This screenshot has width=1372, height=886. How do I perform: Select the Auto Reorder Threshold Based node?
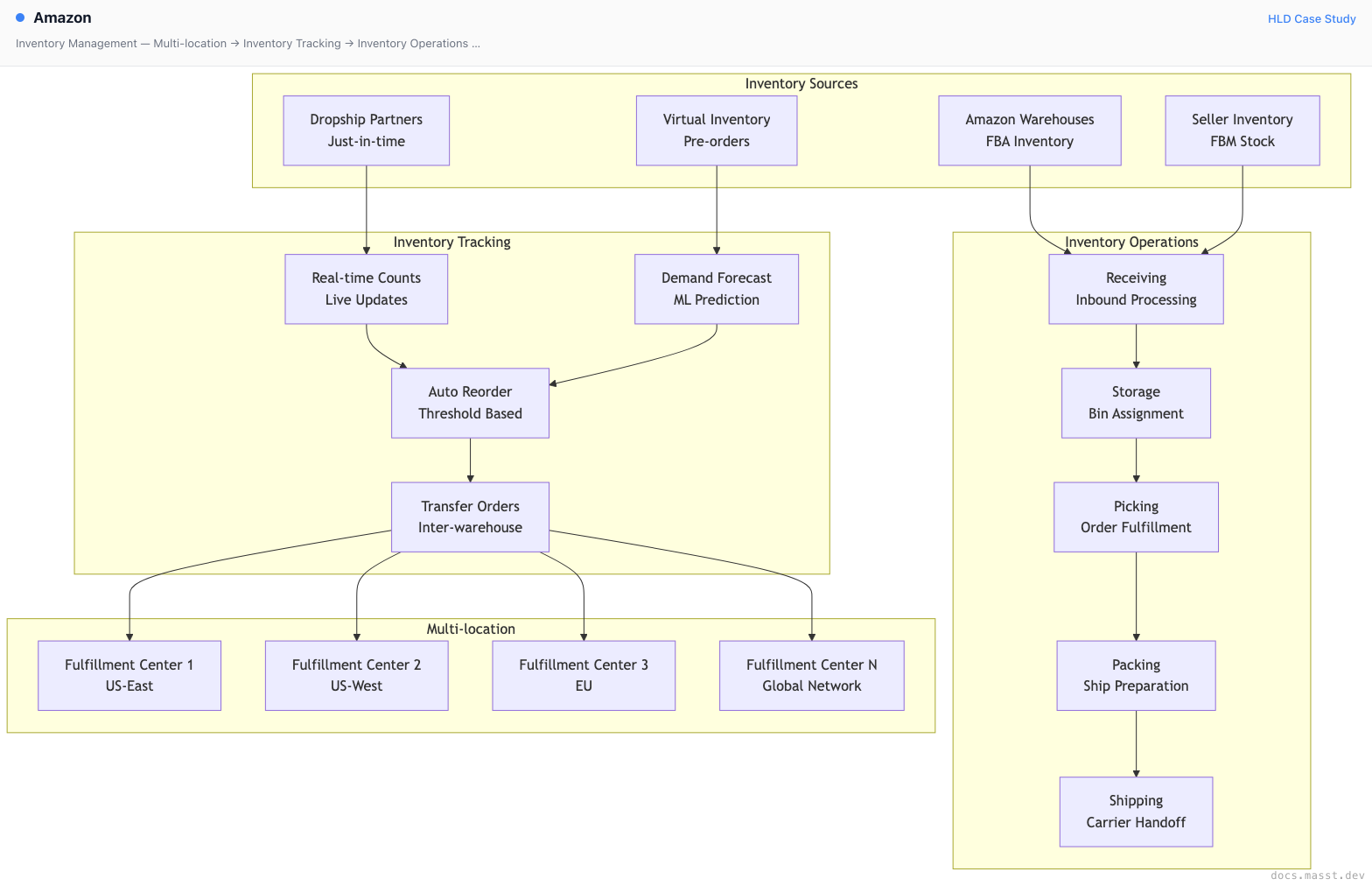click(x=470, y=403)
